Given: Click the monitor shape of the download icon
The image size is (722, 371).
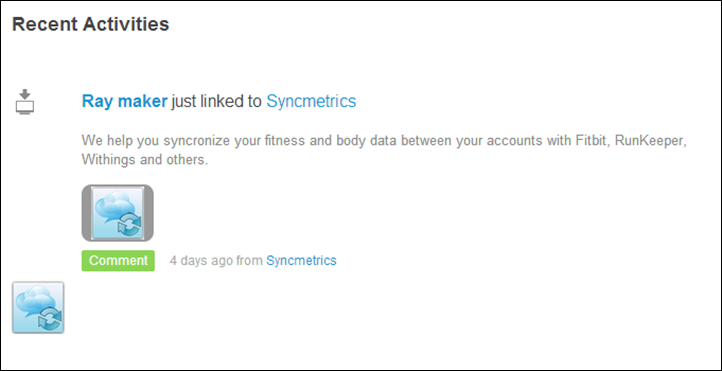Looking at the screenshot, I should (25, 107).
